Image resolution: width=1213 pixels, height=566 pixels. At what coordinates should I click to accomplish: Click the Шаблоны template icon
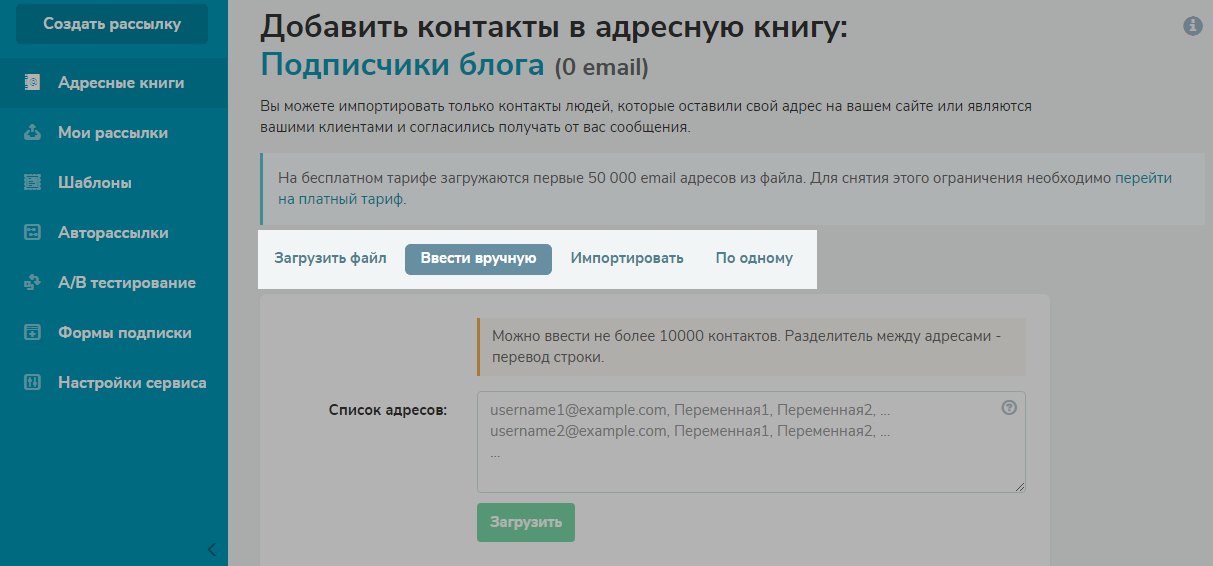coord(32,183)
